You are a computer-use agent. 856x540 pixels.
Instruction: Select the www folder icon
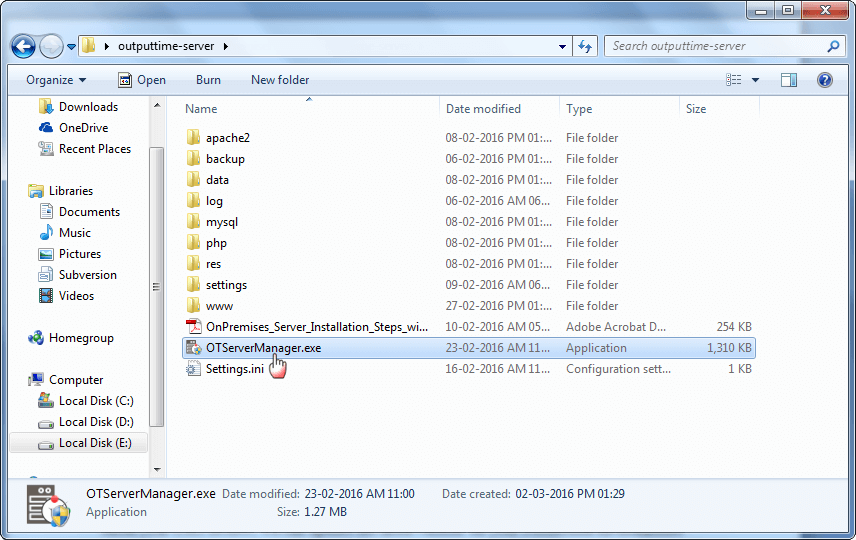[193, 306]
